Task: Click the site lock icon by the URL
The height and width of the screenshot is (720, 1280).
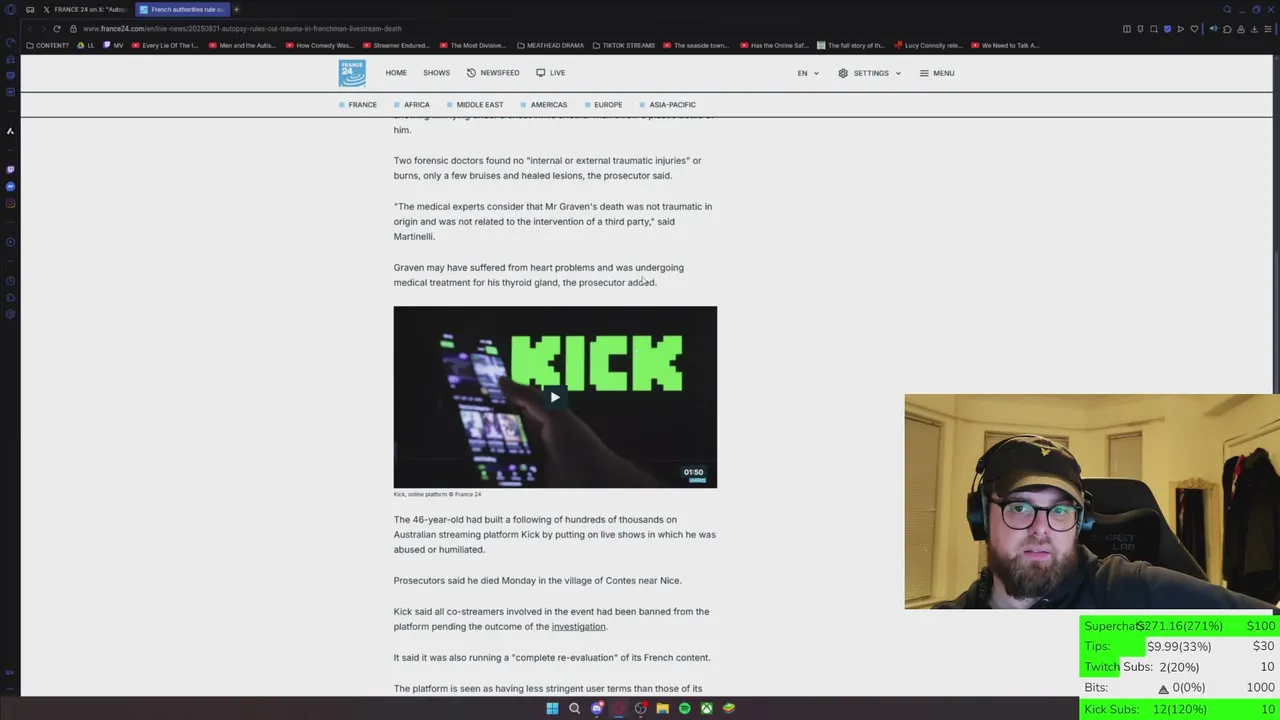Action: pyautogui.click(x=73, y=29)
